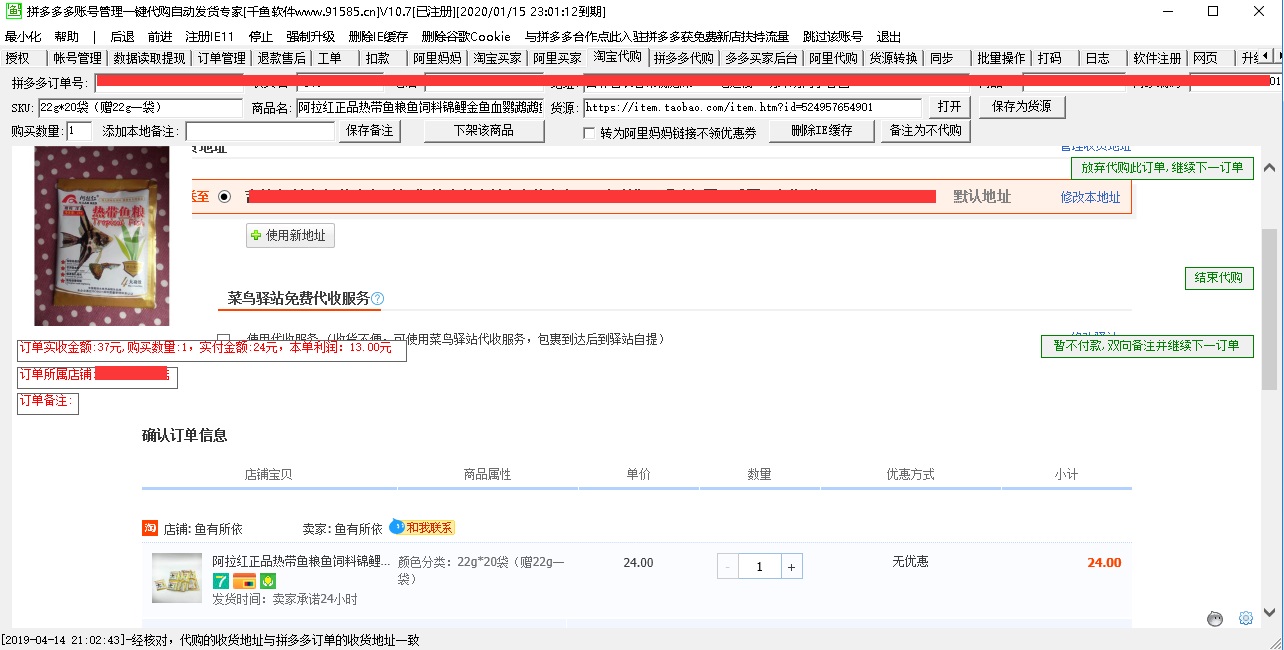
Task: Click the 结束代购 button
Action: pyautogui.click(x=1219, y=278)
